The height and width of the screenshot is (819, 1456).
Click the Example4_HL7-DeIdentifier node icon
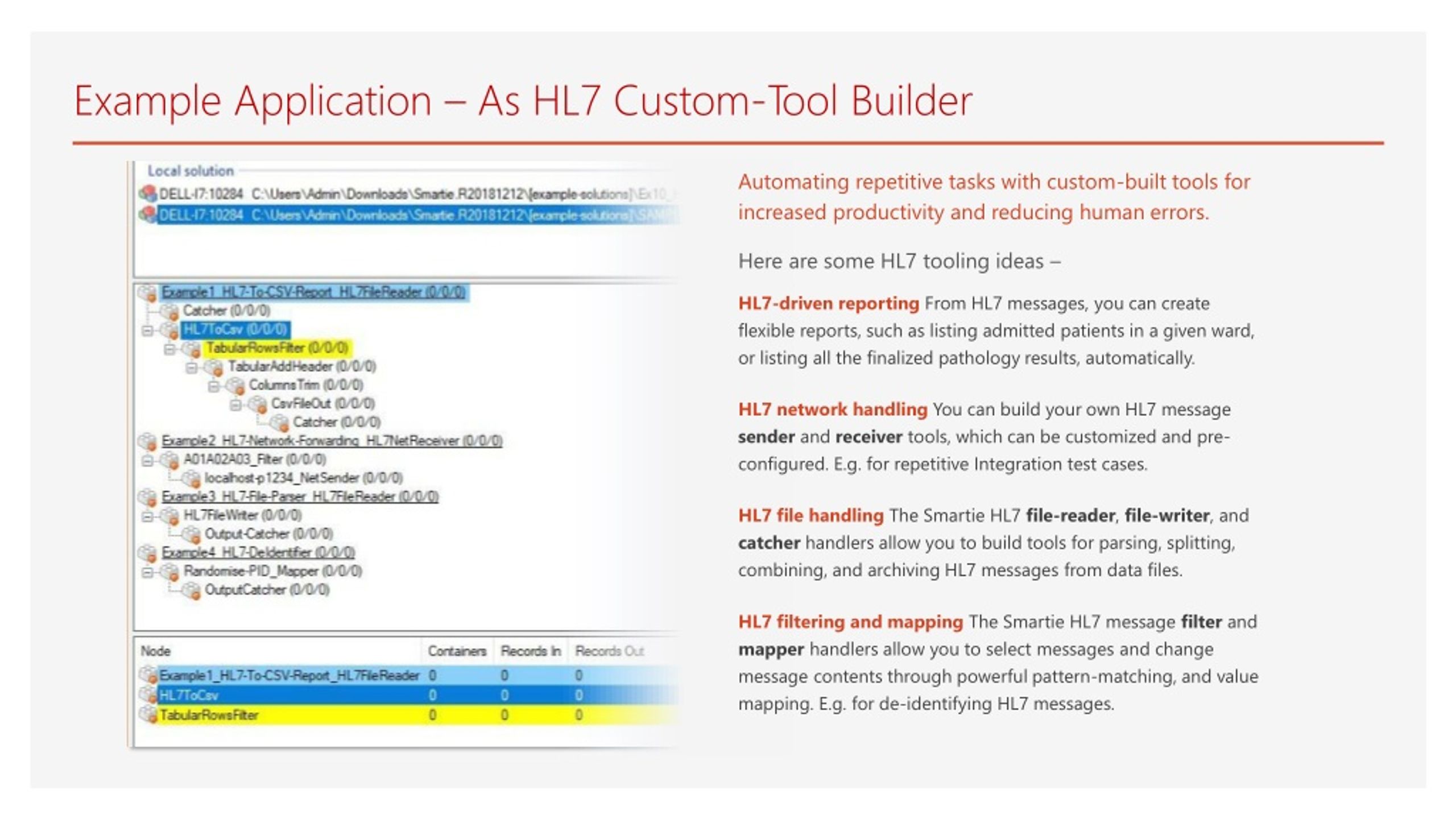[147, 553]
